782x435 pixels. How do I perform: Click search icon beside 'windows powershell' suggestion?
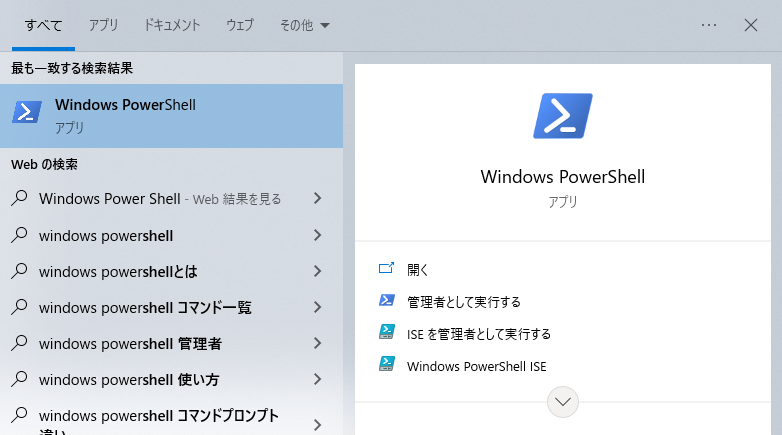(19, 235)
